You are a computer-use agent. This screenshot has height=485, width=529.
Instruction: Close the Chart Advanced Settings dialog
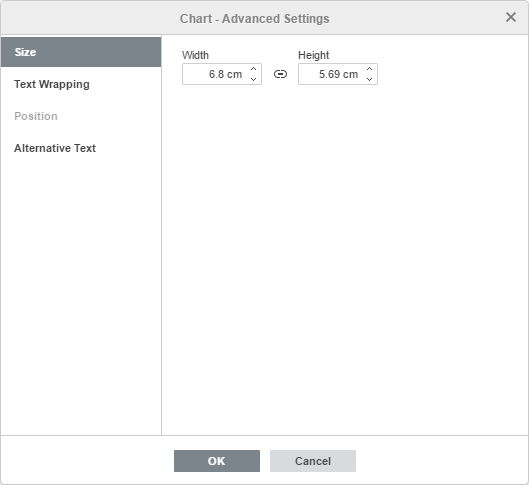(x=511, y=17)
